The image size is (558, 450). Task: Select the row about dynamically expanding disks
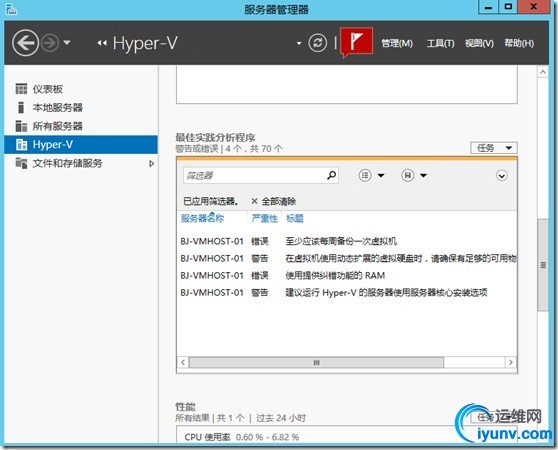click(347, 259)
